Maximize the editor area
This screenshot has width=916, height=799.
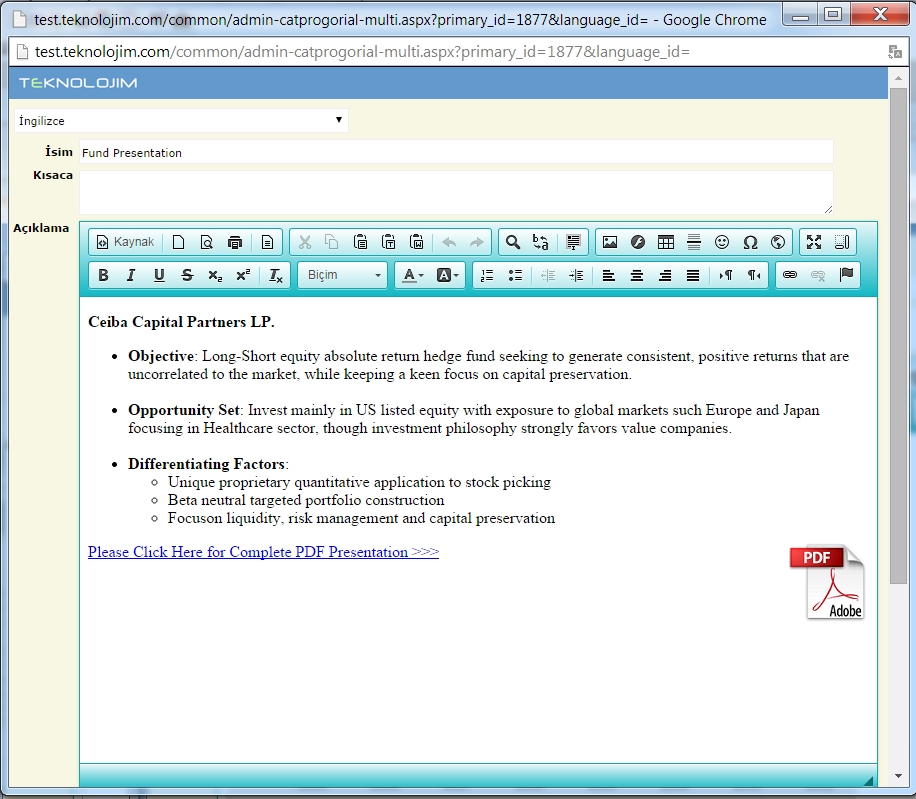point(814,242)
